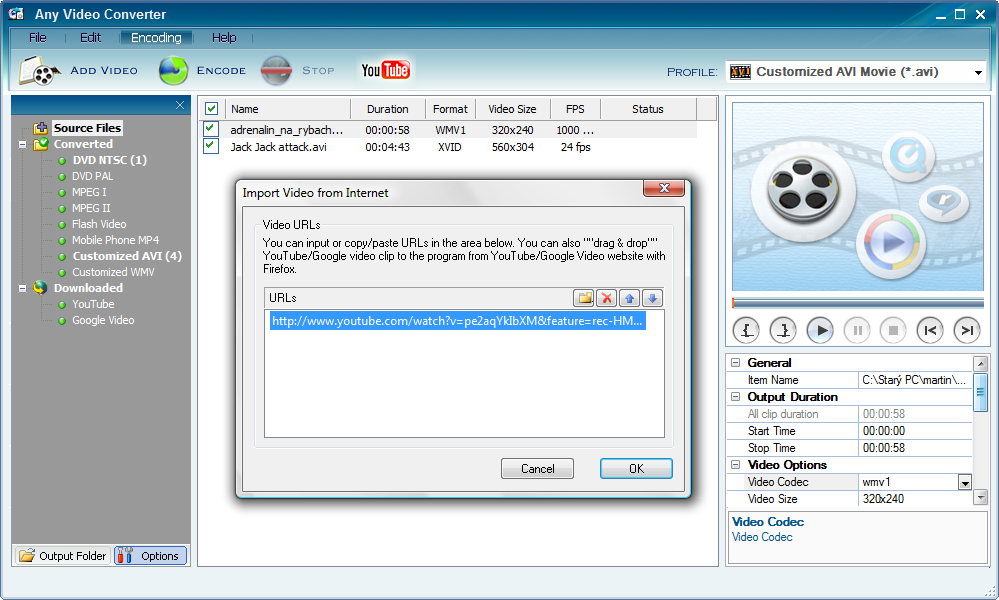The width and height of the screenshot is (999, 600).
Task: Set clip end marker button
Action: pos(783,330)
